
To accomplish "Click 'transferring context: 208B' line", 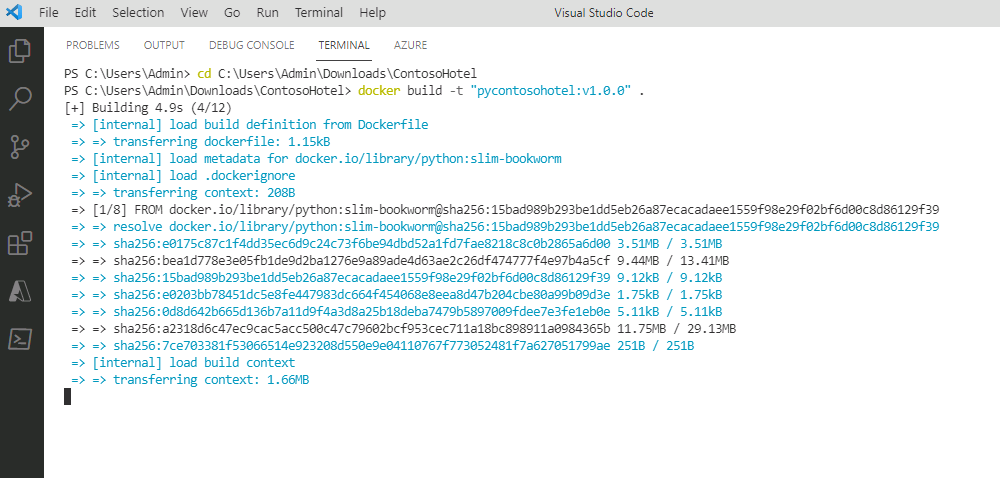I will tap(183, 192).
